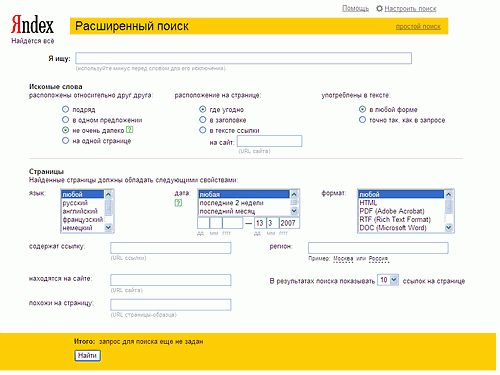Choose английский in language list
Image resolution: width=500 pixels, height=375 pixels.
83,211
